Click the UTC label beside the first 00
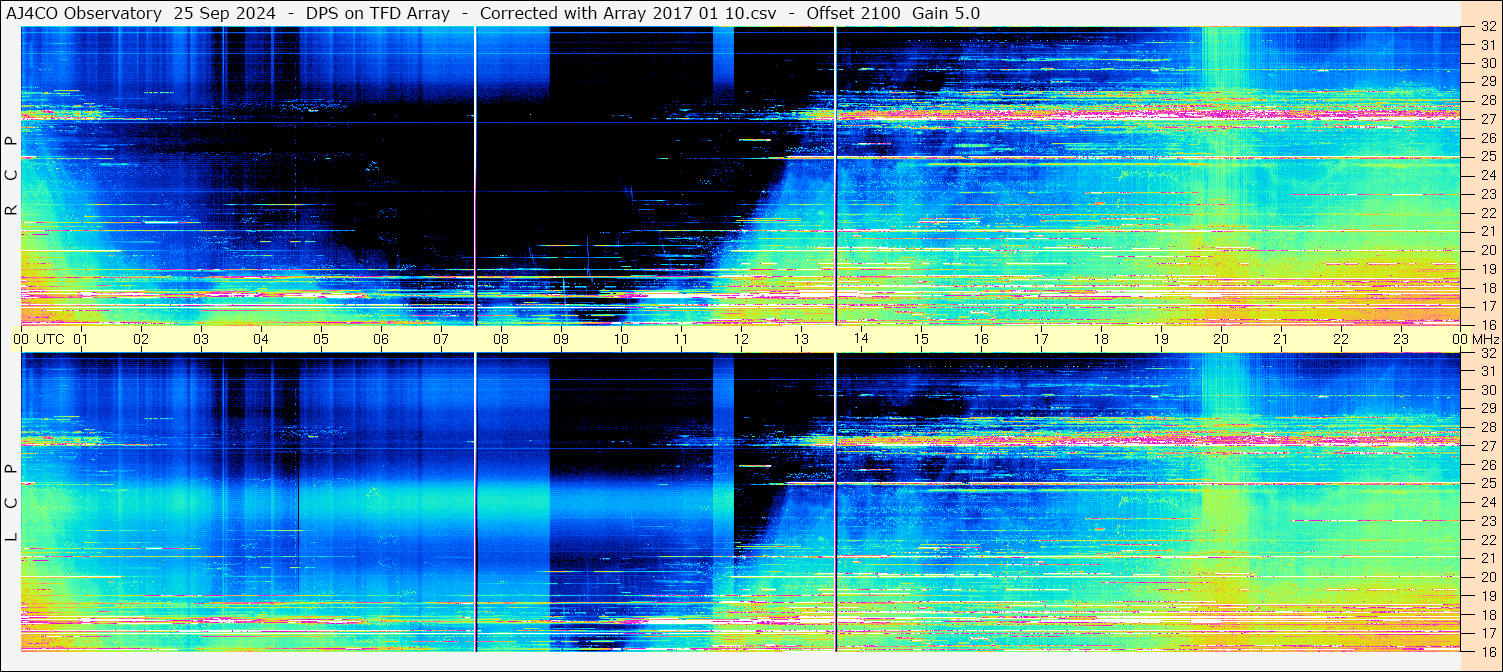Image resolution: width=1503 pixels, height=672 pixels. 50,339
